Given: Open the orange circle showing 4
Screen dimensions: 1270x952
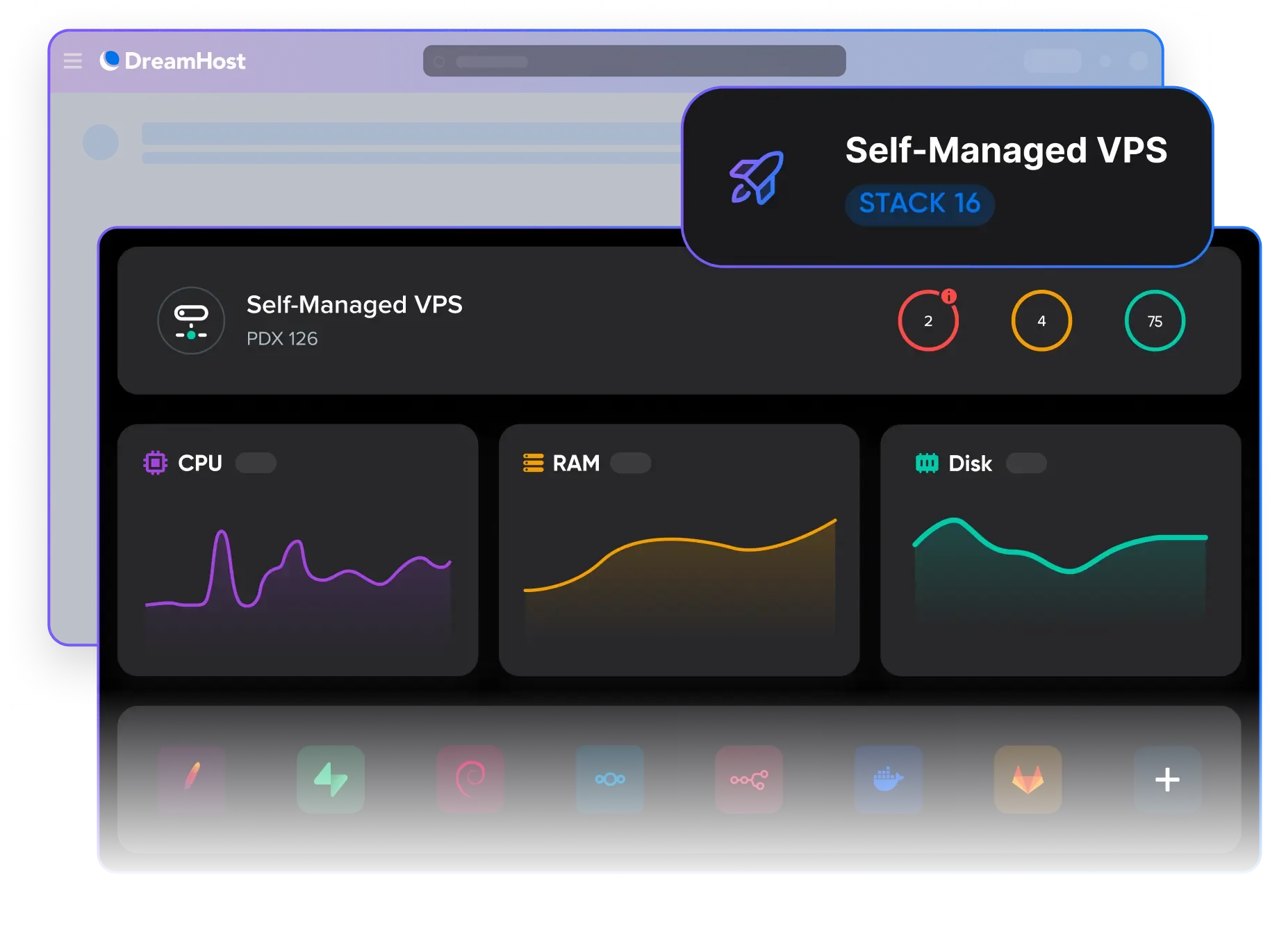Looking at the screenshot, I should click(1041, 321).
